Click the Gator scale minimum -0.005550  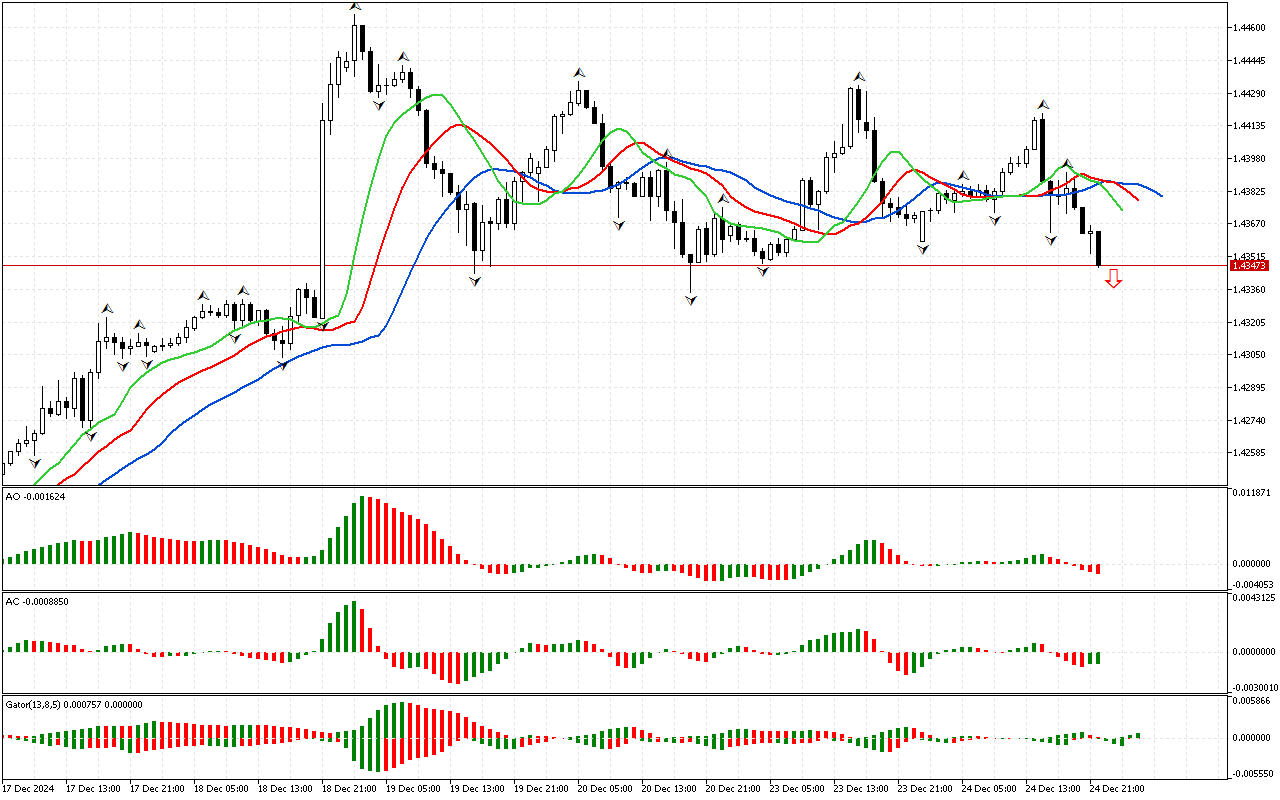point(1252,774)
